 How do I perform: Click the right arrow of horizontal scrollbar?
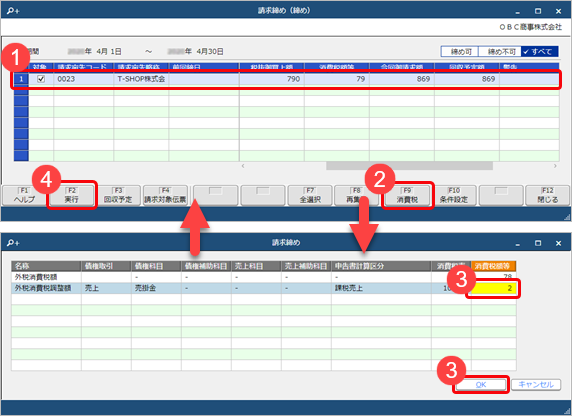tap(555, 166)
